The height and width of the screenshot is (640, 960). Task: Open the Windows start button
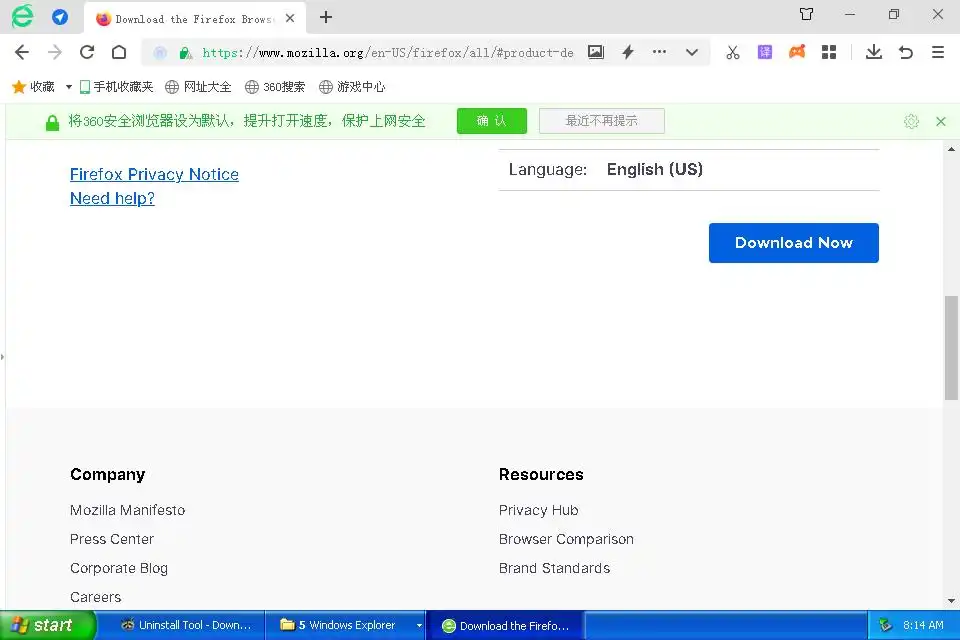[48, 625]
